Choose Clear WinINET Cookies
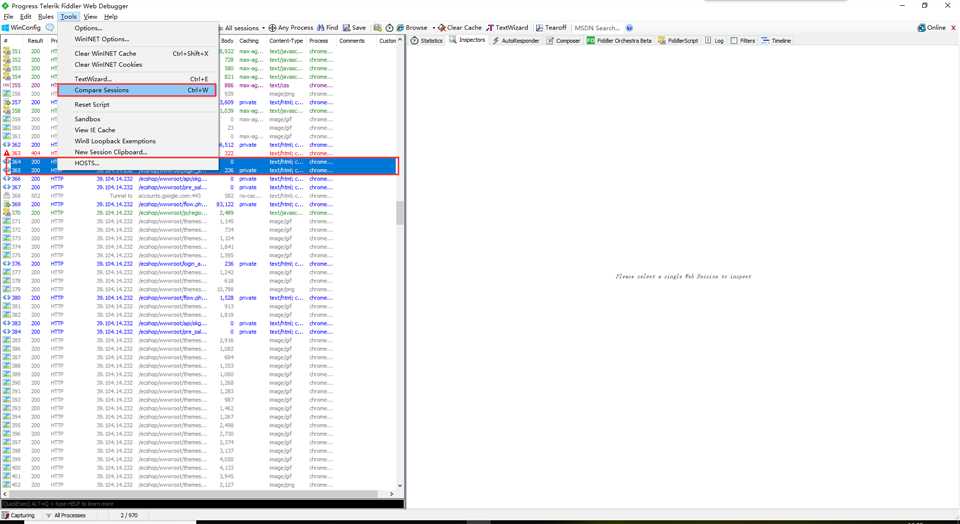 point(138,64)
